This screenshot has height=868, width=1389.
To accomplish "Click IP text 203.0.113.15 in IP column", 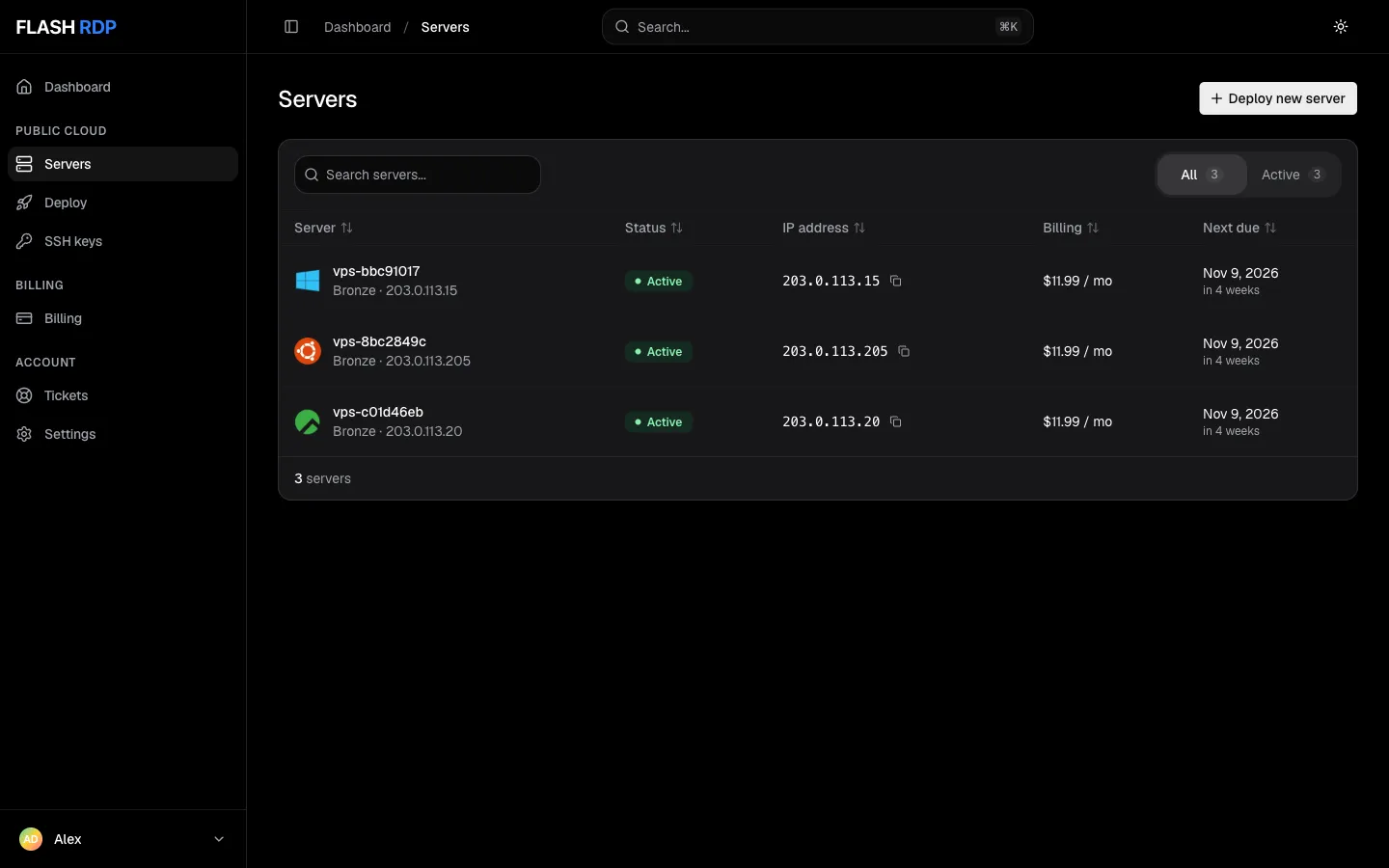I will (x=831, y=281).
